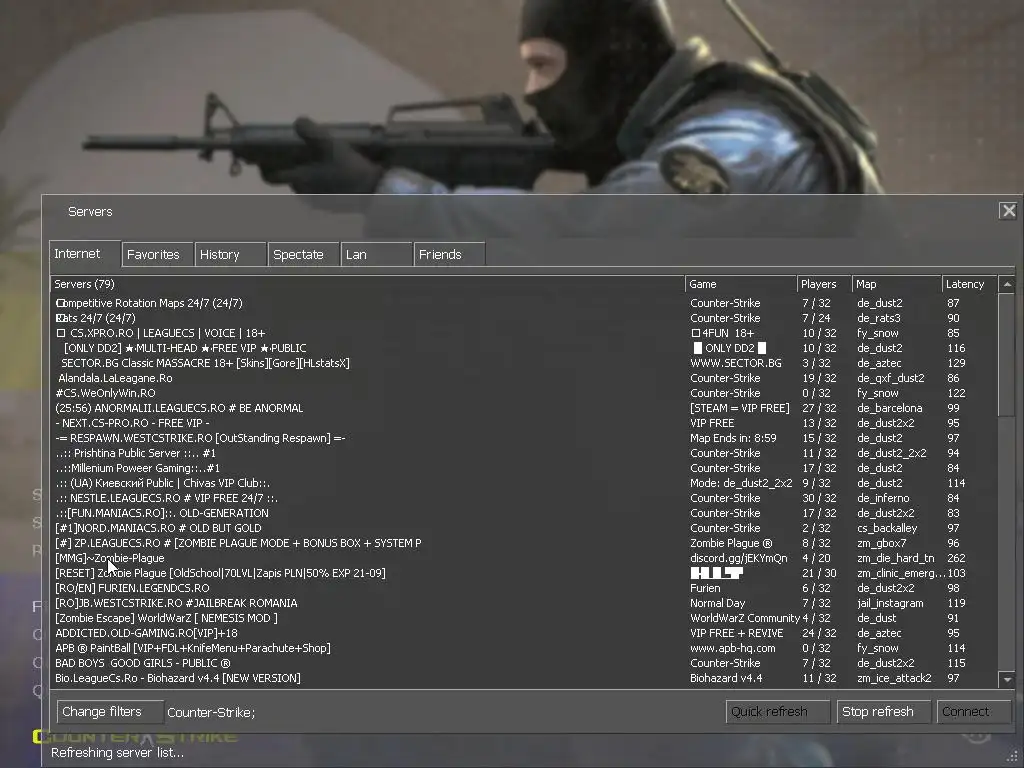Click the 262 latency value

pos(956,558)
